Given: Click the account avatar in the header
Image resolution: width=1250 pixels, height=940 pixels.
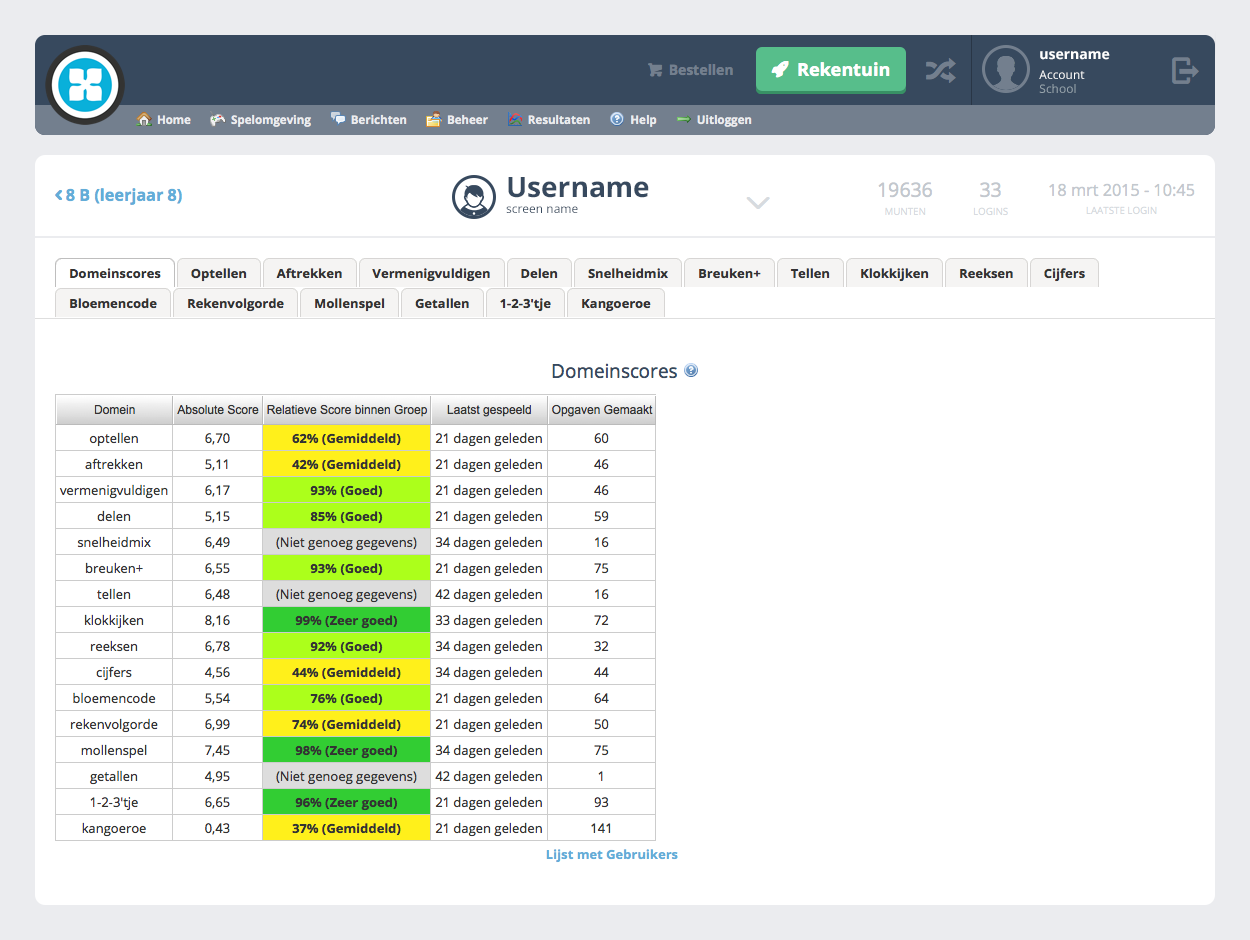Looking at the screenshot, I should [1005, 70].
